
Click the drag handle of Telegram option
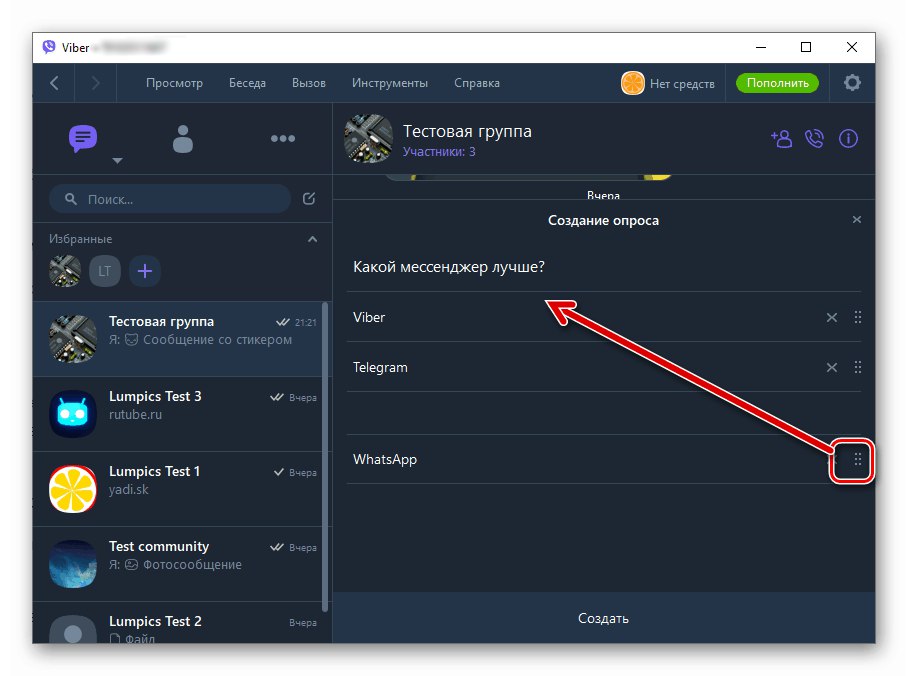(858, 367)
